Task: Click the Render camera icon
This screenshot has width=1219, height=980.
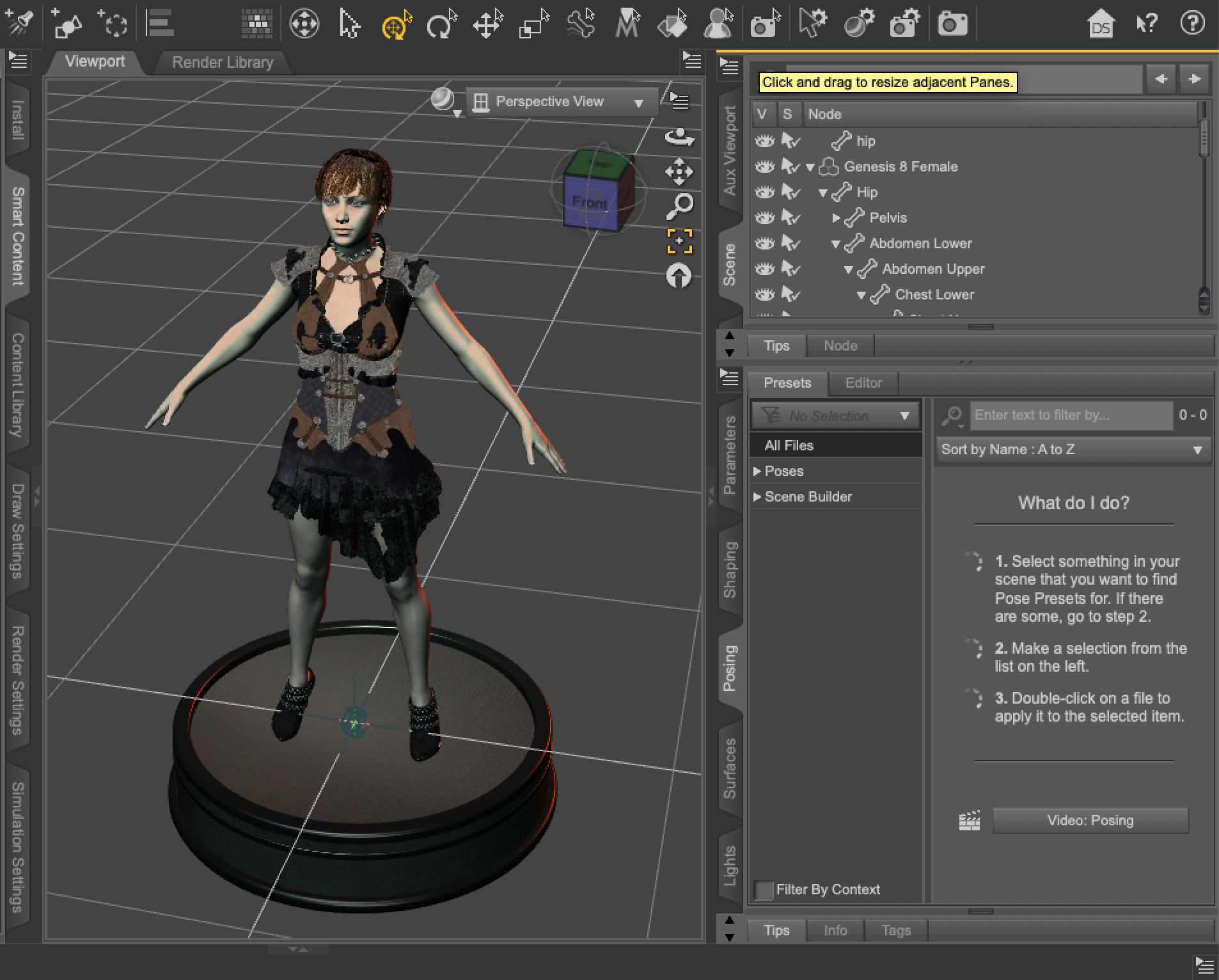Action: tap(952, 25)
